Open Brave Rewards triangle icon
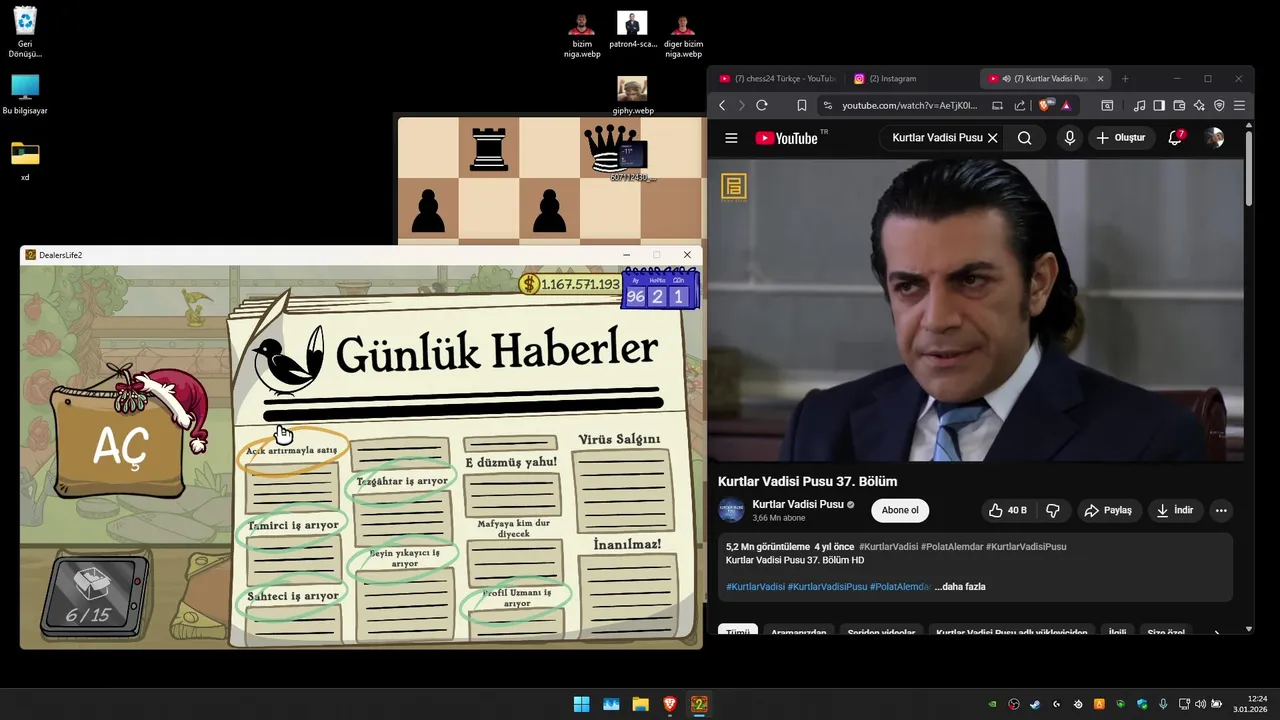The height and width of the screenshot is (720, 1280). [x=1066, y=106]
